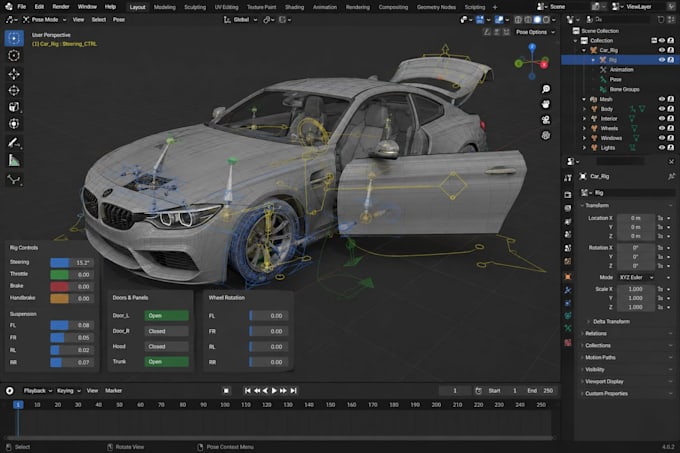The width and height of the screenshot is (680, 453).
Task: Activate the Scale tool icon
Action: point(14,107)
